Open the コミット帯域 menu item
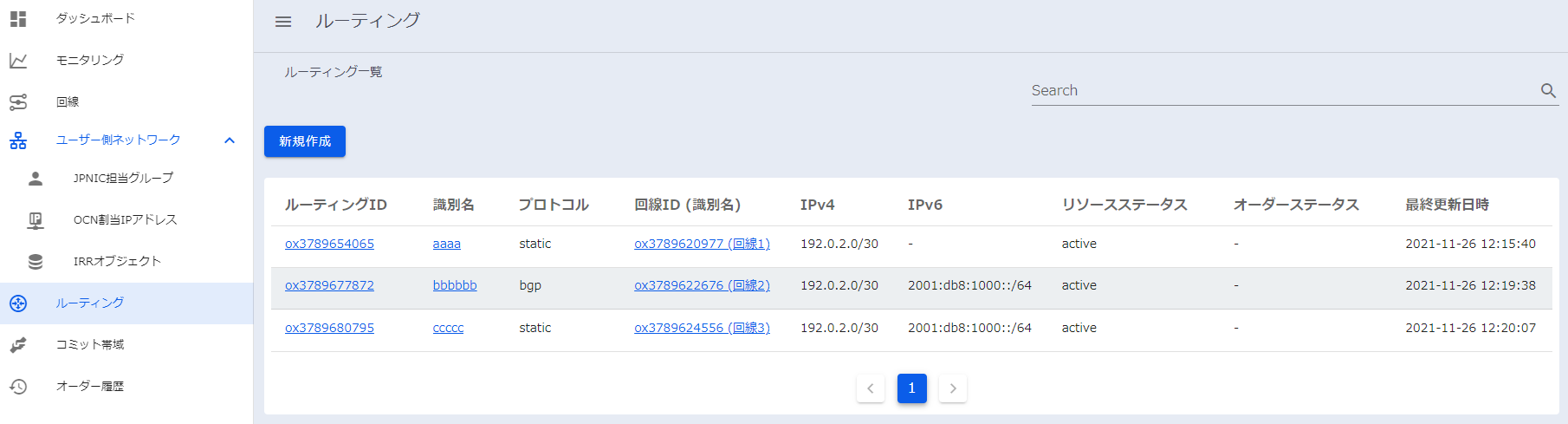This screenshot has height=424, width=1568. (90, 345)
